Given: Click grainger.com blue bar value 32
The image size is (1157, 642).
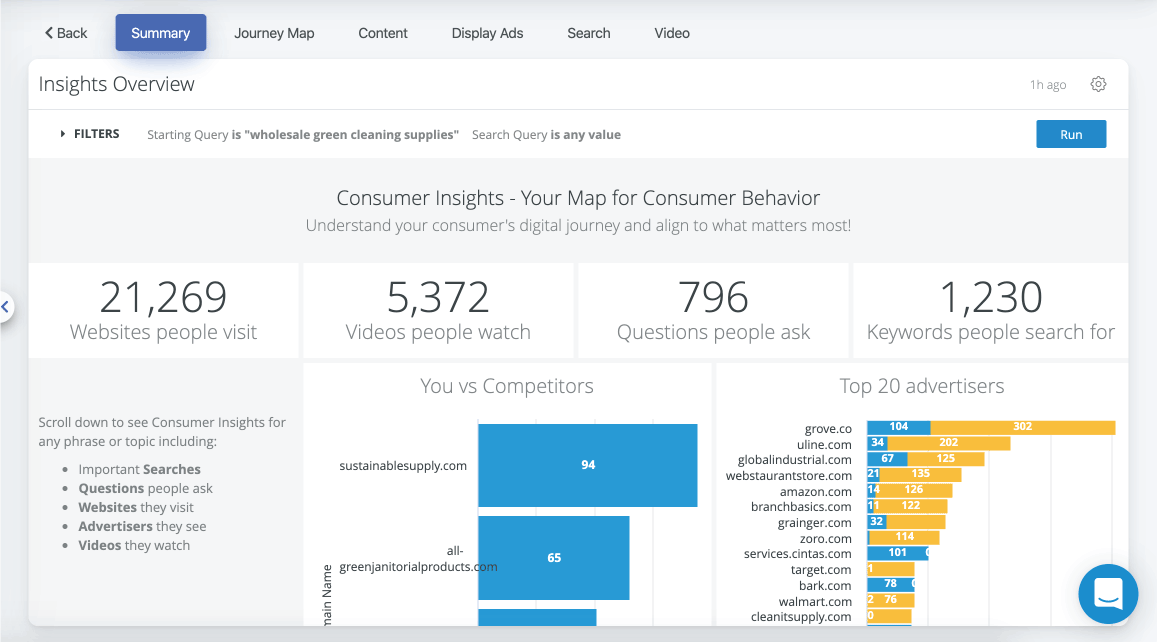Looking at the screenshot, I should 877,522.
